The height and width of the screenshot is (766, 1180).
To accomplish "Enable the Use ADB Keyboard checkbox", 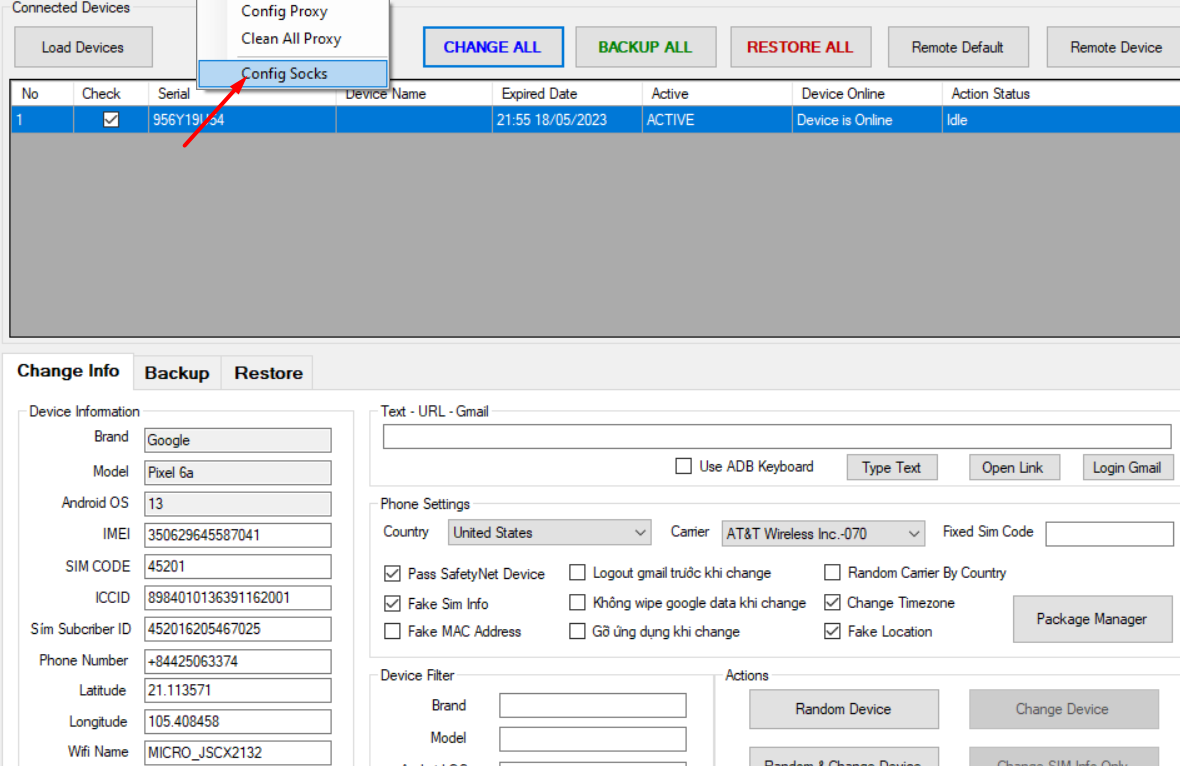I will coord(684,467).
